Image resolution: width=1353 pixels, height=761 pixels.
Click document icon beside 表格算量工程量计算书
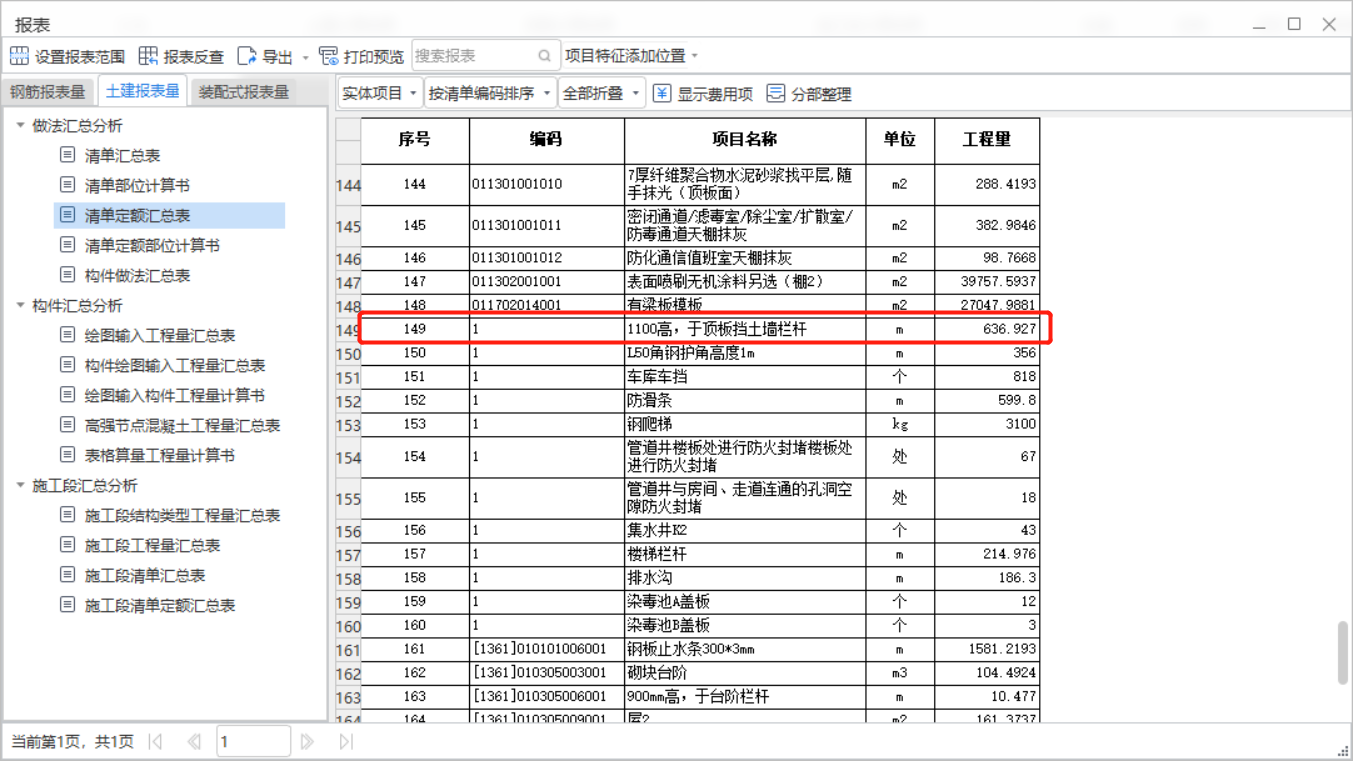(x=67, y=455)
